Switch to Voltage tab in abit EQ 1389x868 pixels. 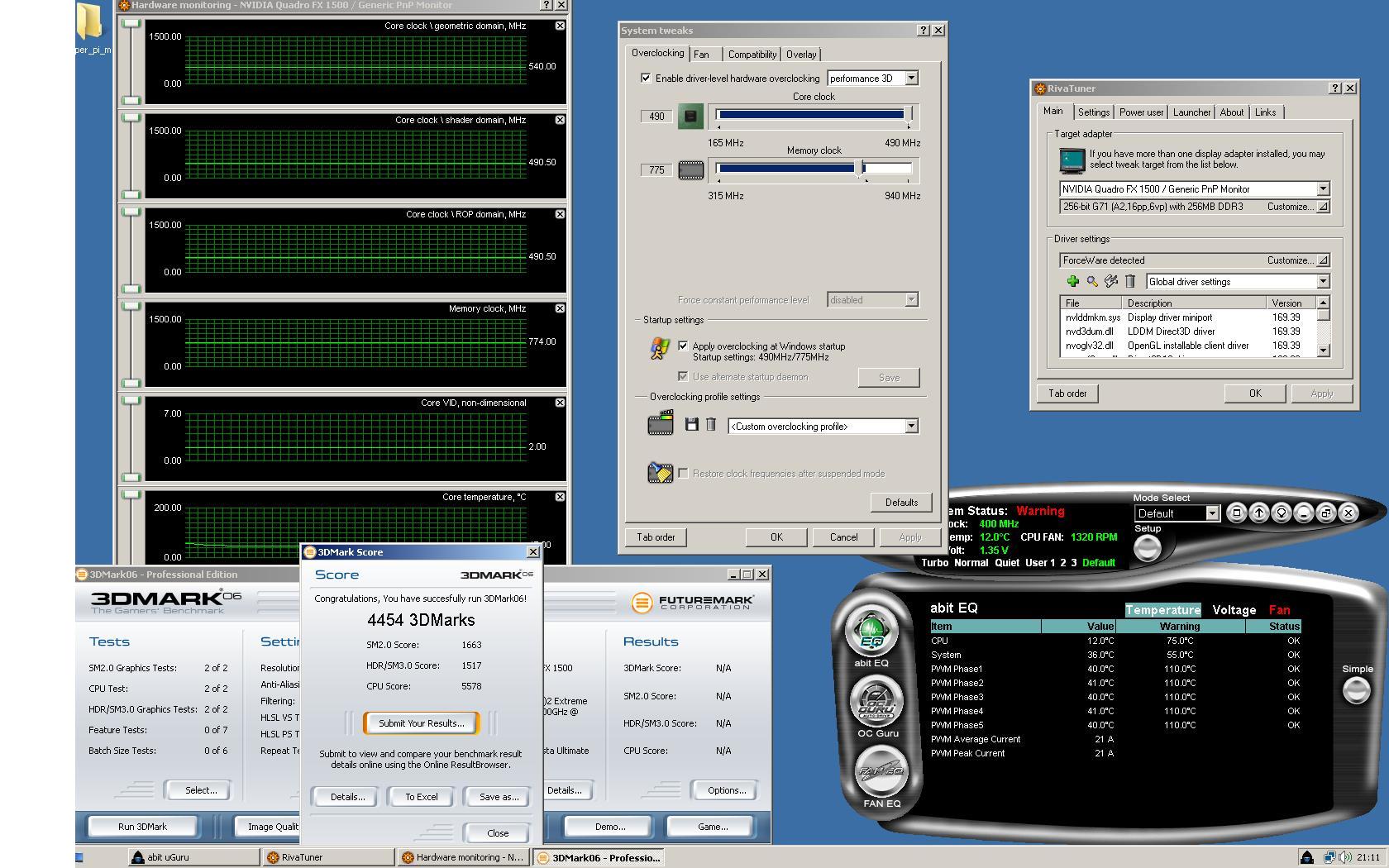pos(1234,610)
